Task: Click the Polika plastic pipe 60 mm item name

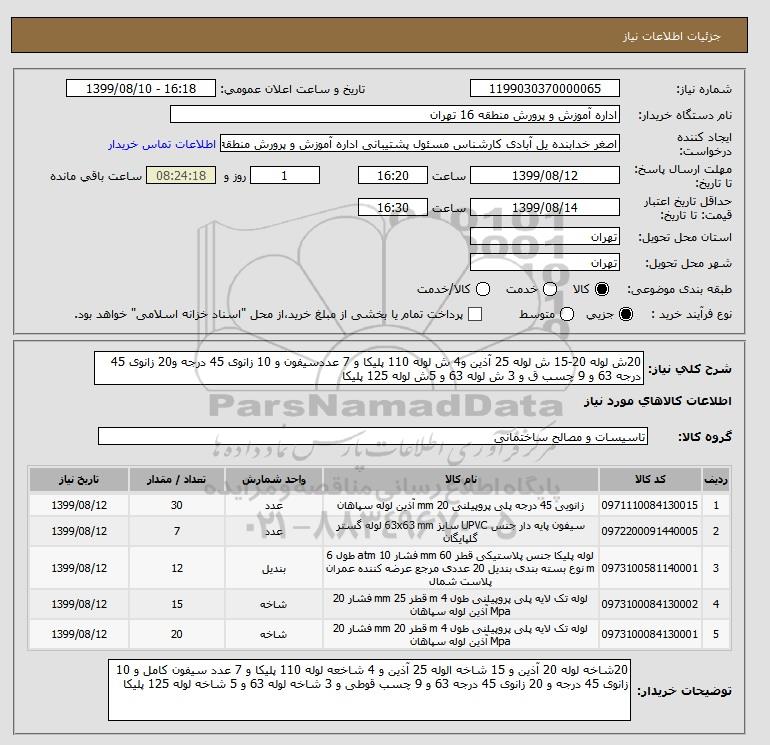Action: pos(461,568)
